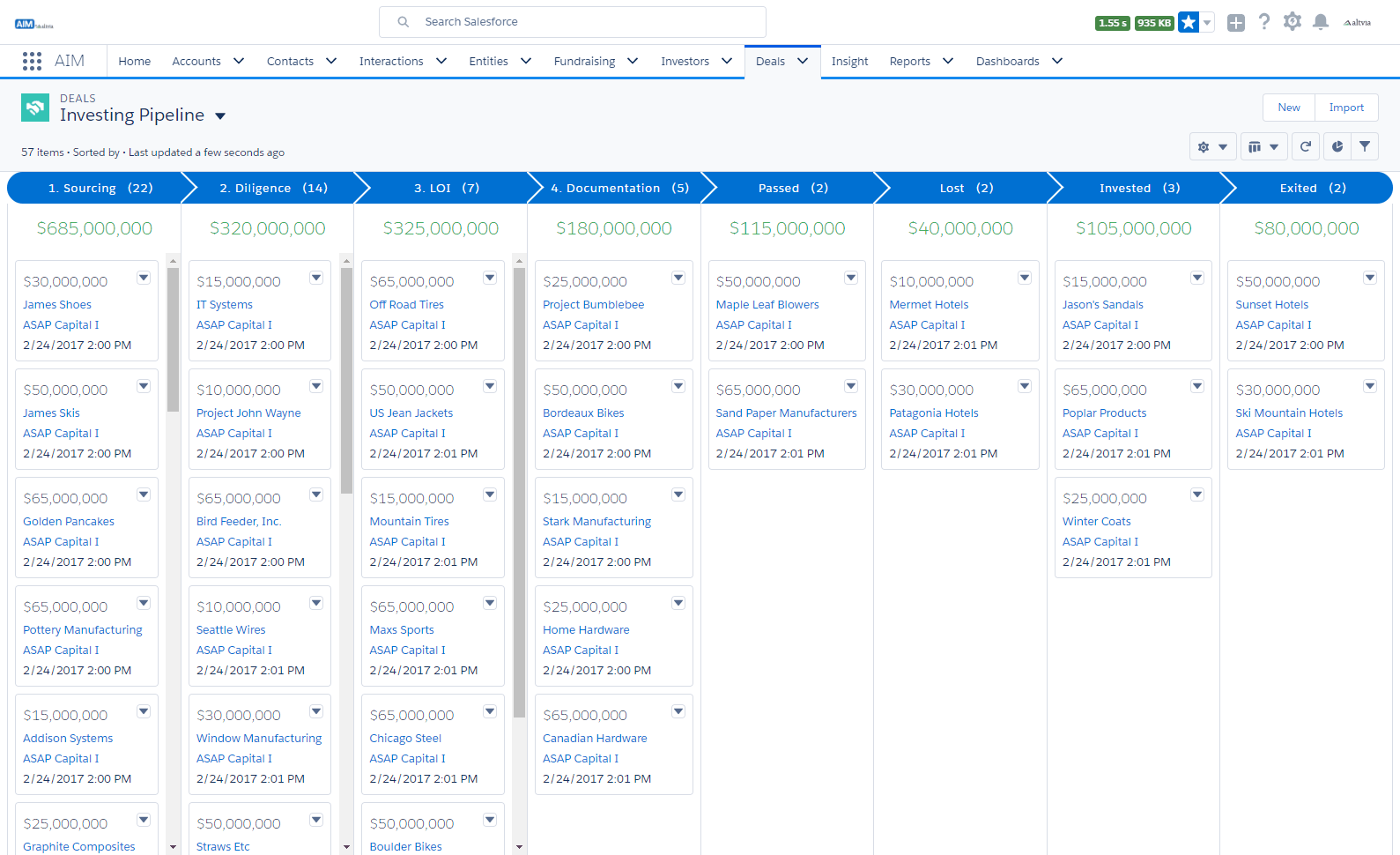This screenshot has height=855, width=1400.
Task: Open the Ski Mountain Hotels deal
Action: coord(1289,413)
